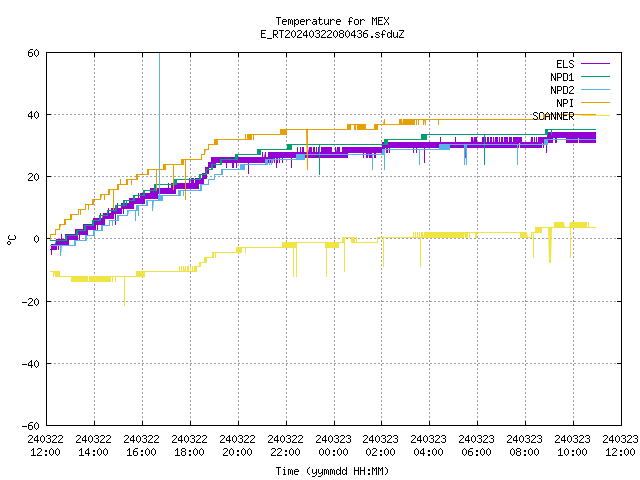The image size is (640, 480).
Task: Click the blue NPD2 legend line sample
Action: point(595,89)
